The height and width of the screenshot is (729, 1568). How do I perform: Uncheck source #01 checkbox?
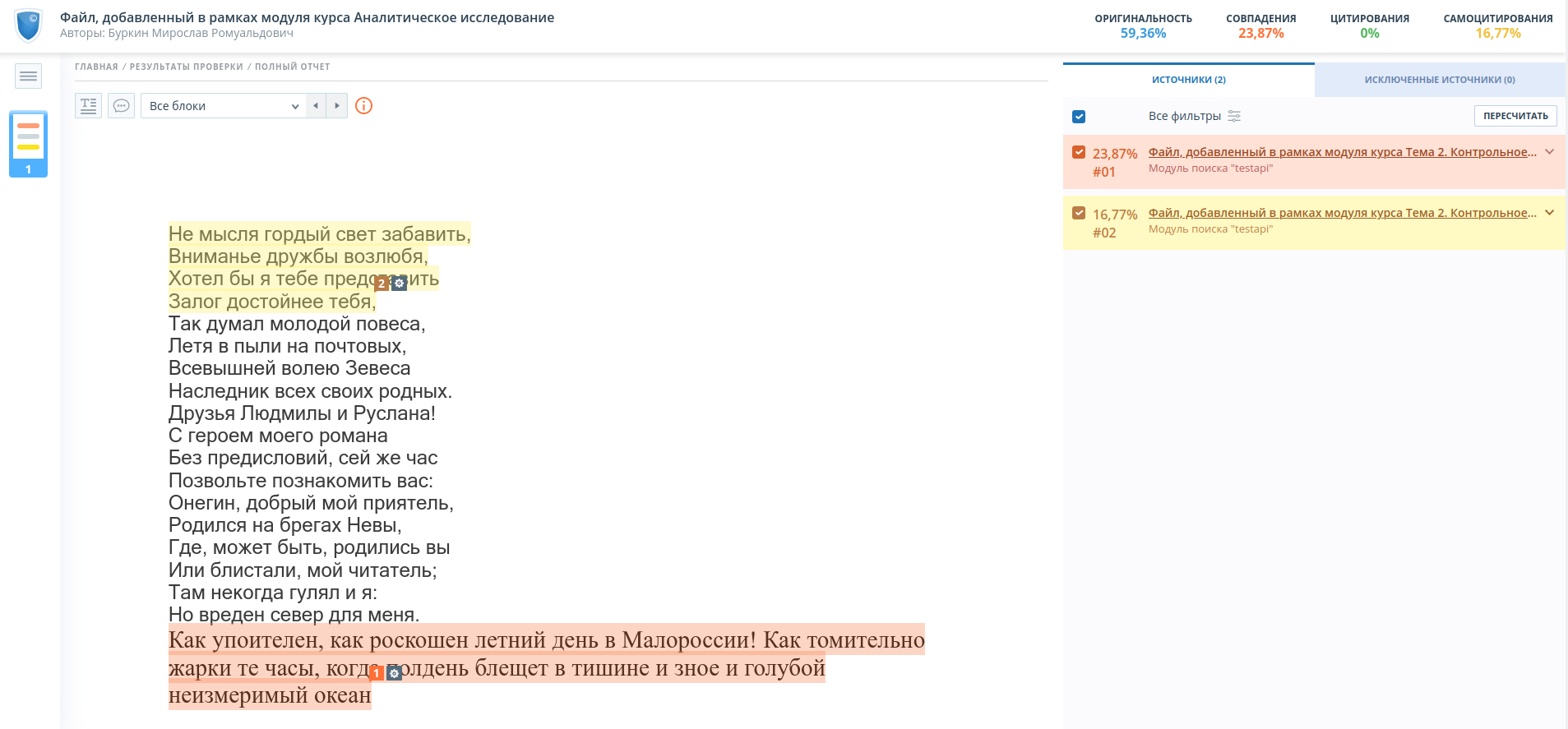[1079, 152]
